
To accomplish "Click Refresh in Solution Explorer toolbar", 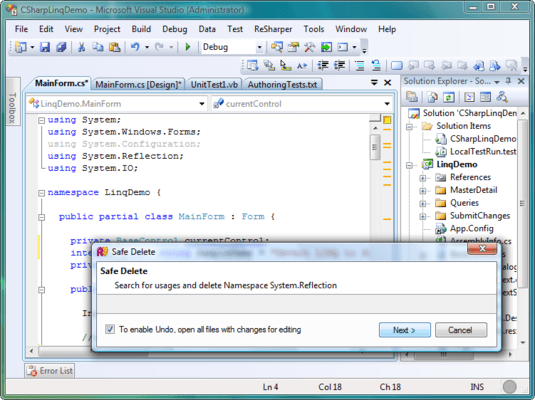I will point(448,97).
